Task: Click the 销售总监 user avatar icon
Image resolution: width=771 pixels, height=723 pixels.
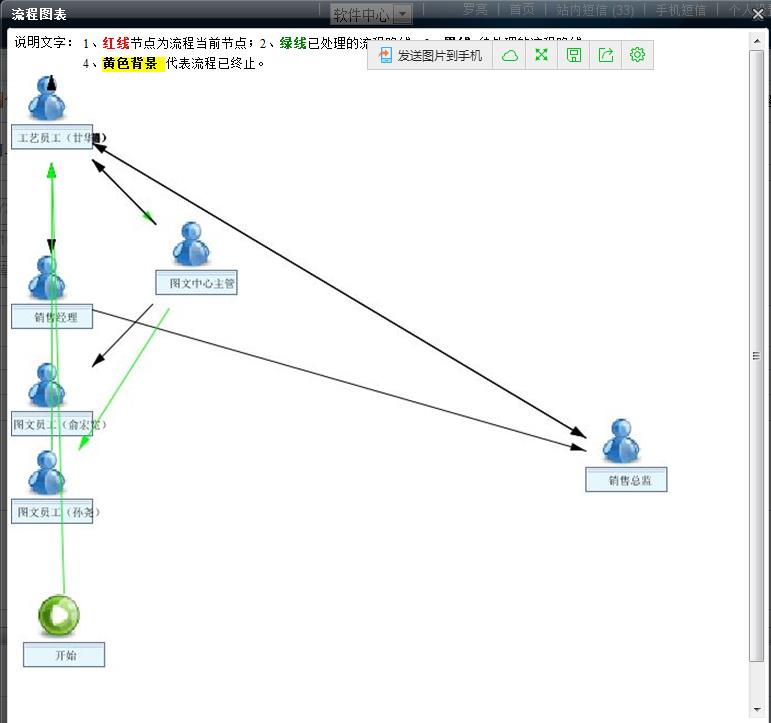Action: click(621, 441)
